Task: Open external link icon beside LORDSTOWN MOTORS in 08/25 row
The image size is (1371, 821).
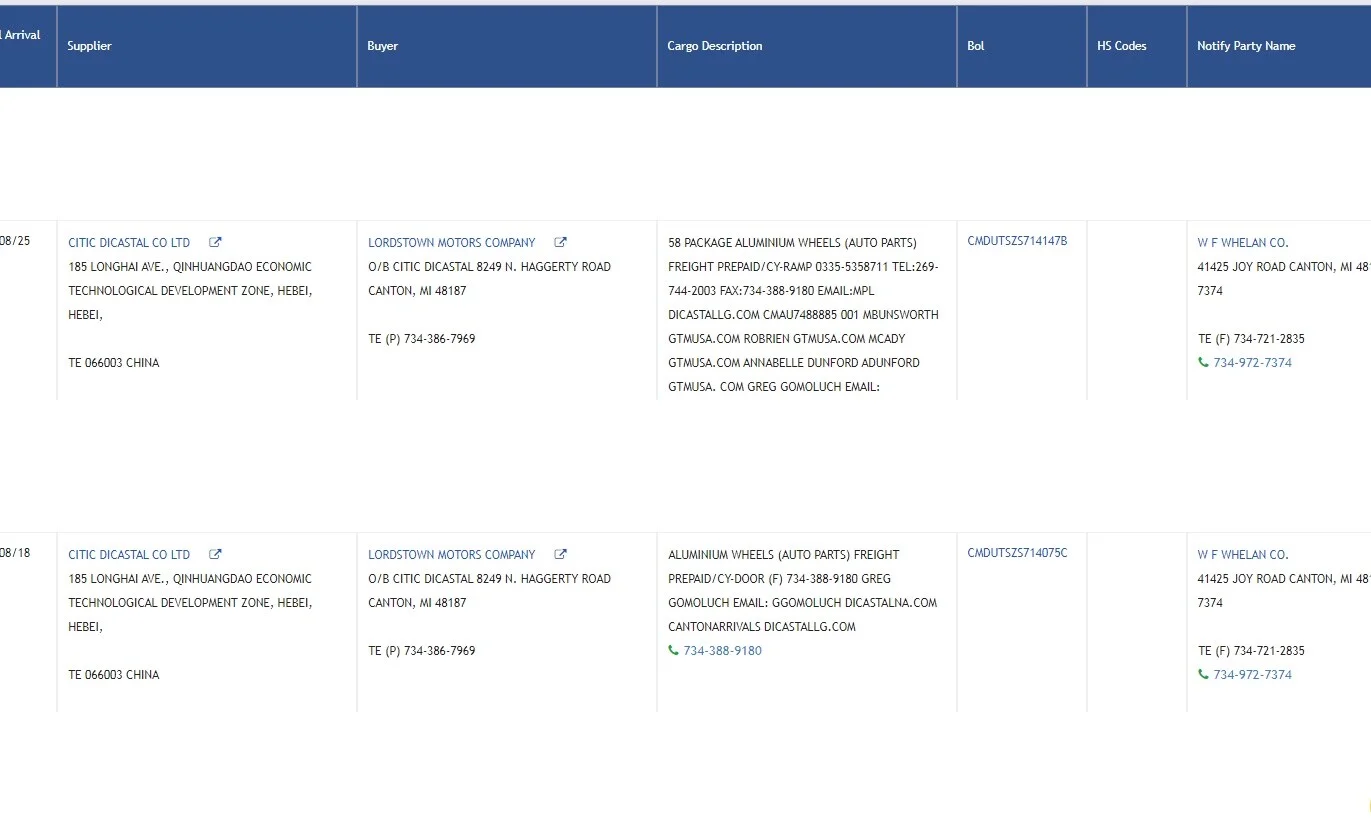Action: click(560, 242)
